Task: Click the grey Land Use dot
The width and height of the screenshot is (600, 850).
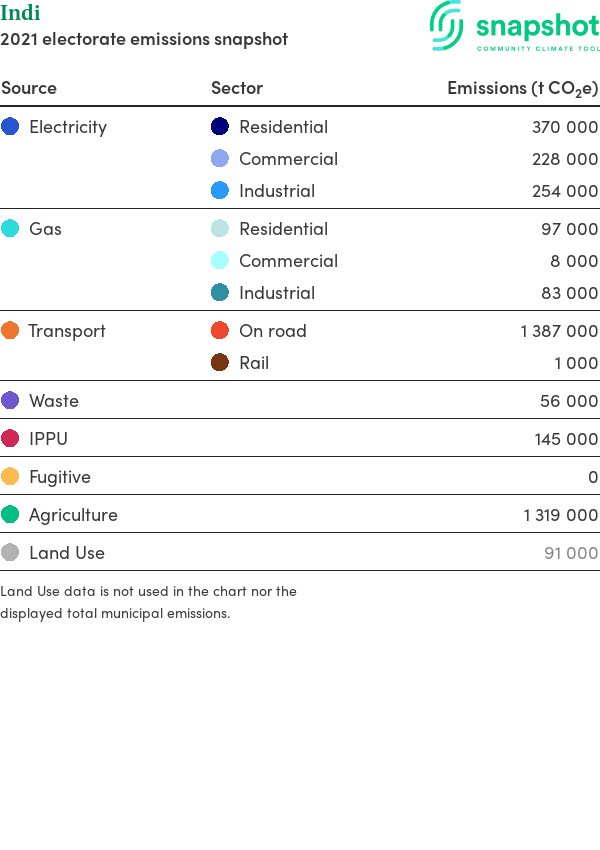Action: 10,552
